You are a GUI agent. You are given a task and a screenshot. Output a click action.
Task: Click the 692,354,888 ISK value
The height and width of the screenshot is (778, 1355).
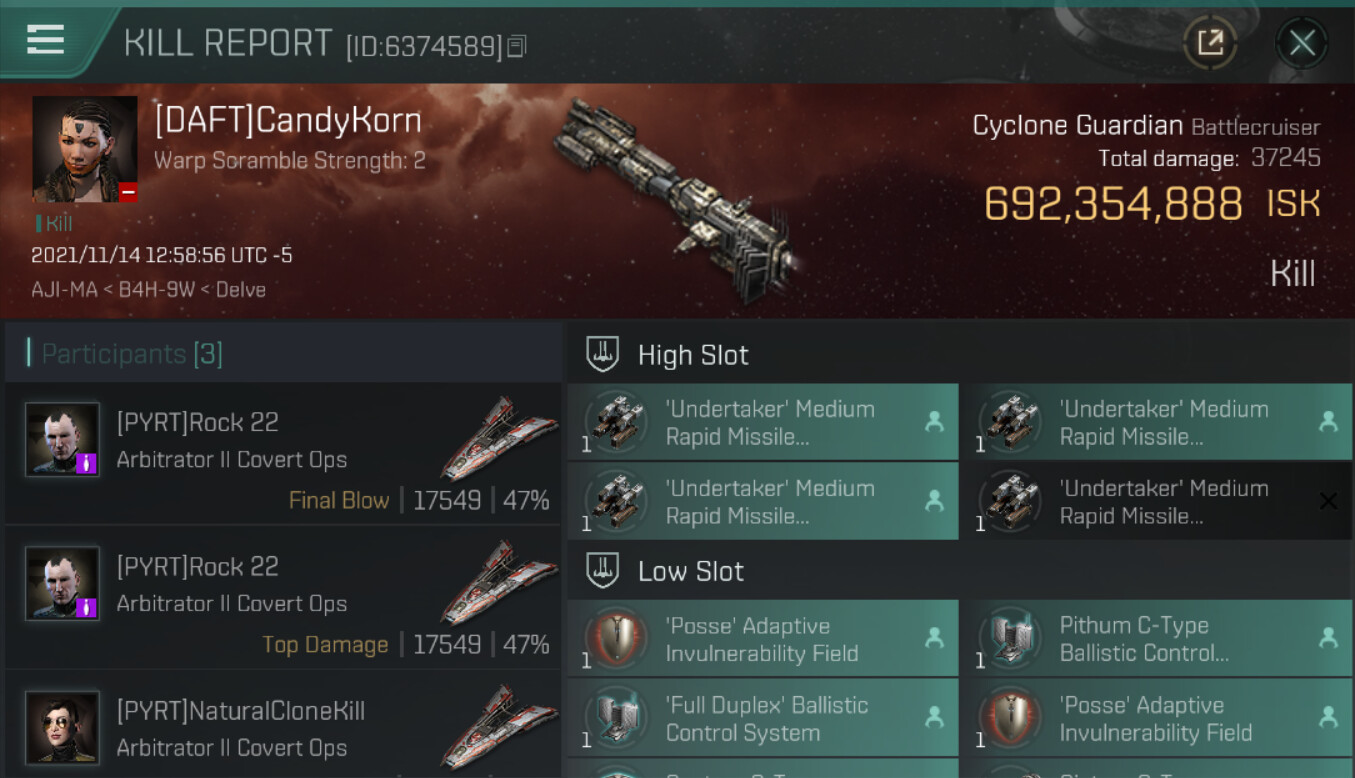[1152, 204]
